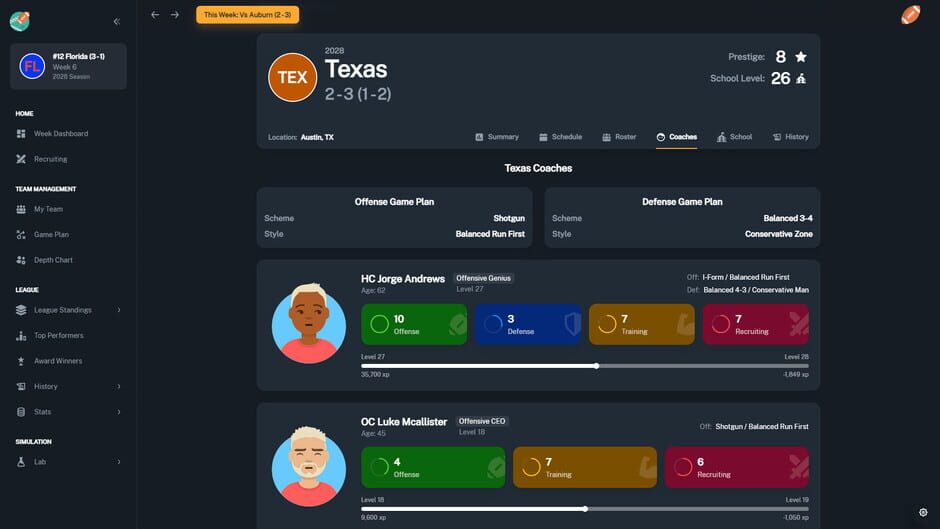Screen dimensions: 940x529
Task: Click the Texas TEX team logo
Action: (x=292, y=77)
